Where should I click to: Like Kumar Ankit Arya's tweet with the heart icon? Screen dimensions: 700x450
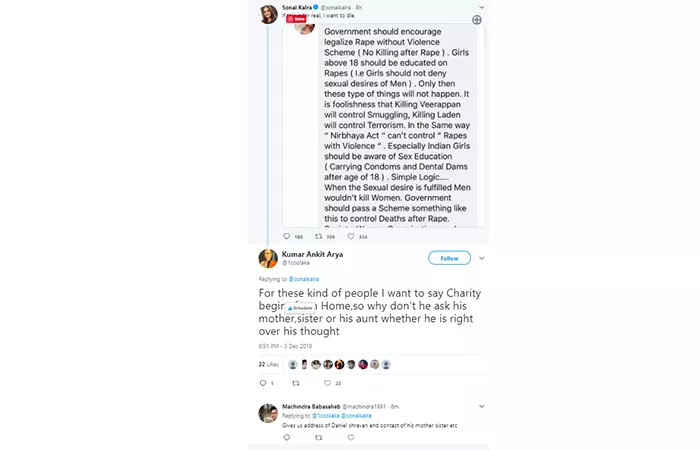328,382
